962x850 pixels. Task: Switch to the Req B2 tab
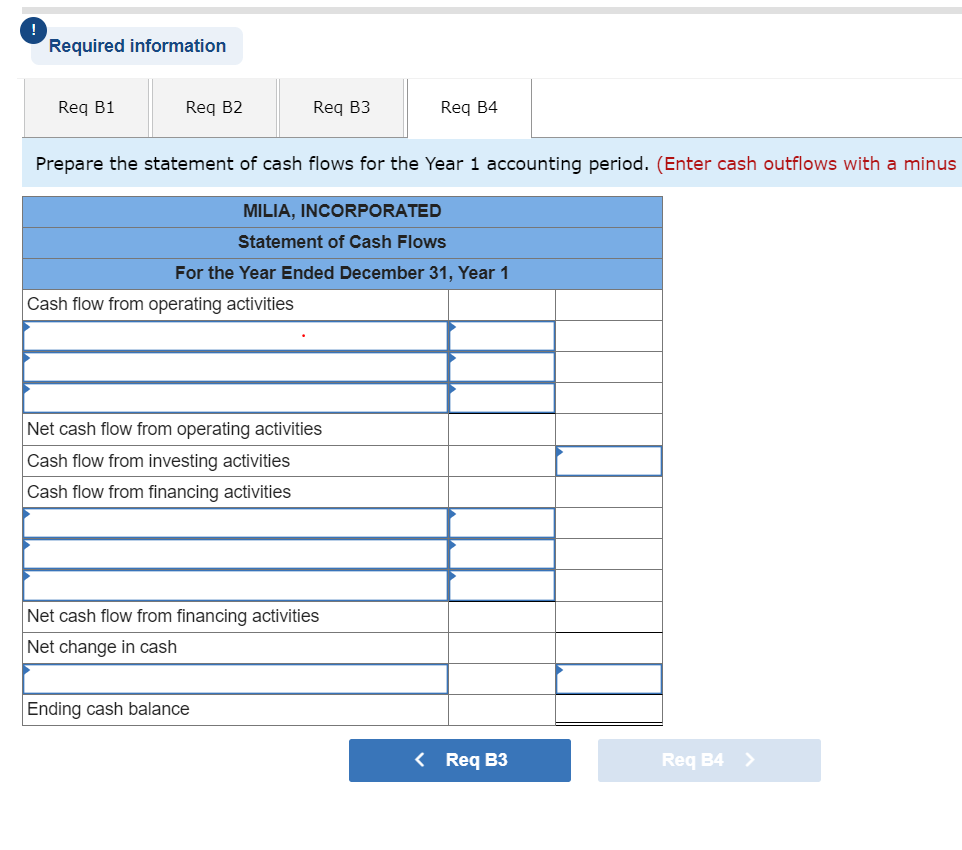tap(214, 108)
